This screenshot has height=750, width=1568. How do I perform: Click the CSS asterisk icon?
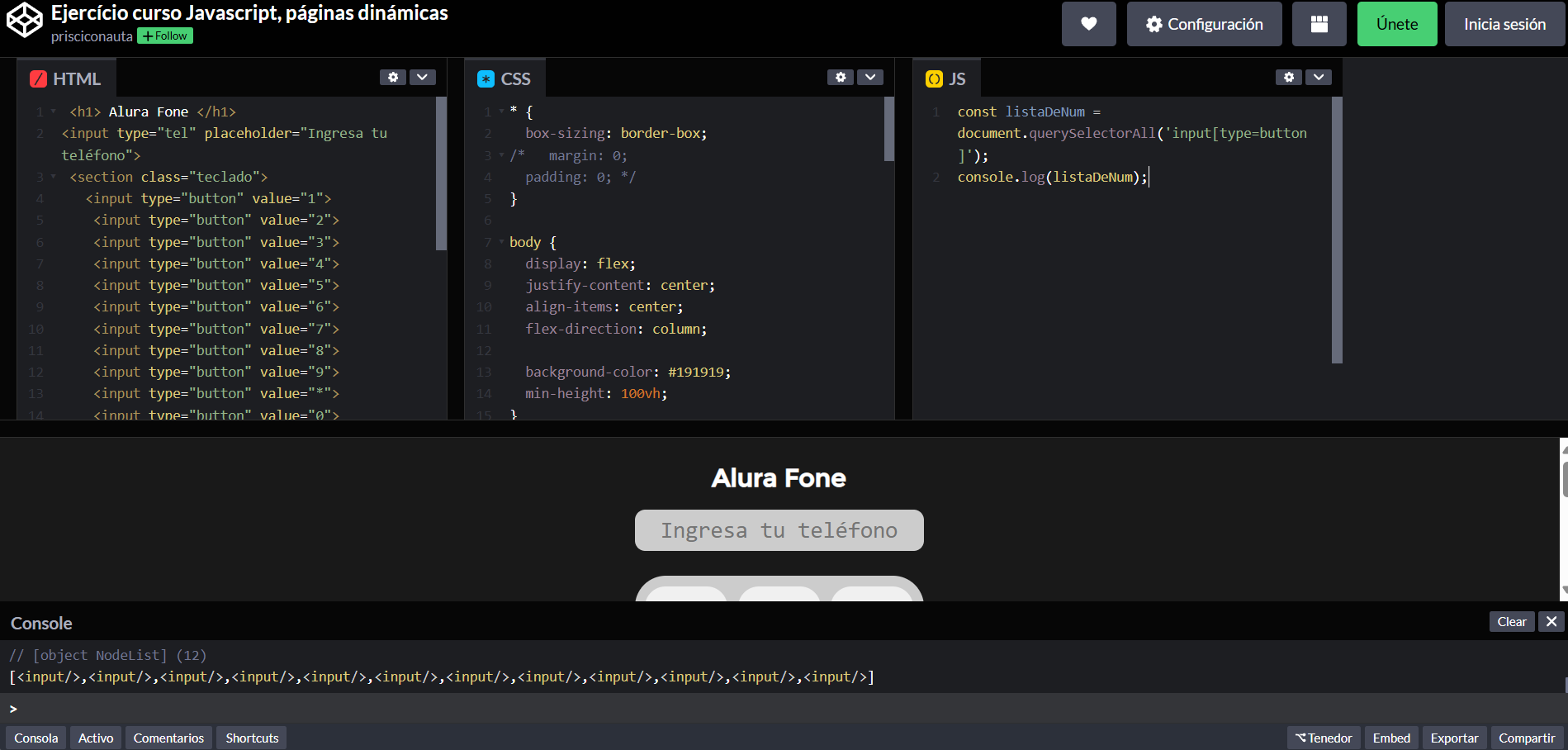click(486, 79)
